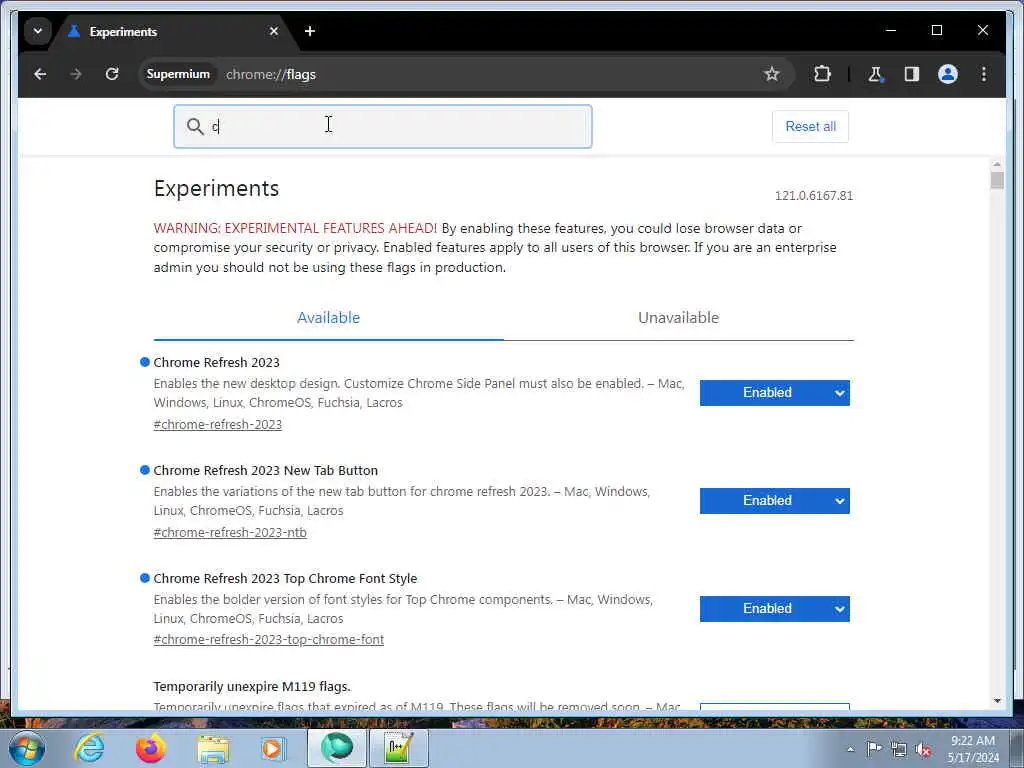Go back using the browser back arrow
The width and height of the screenshot is (1024, 768).
[x=40, y=74]
